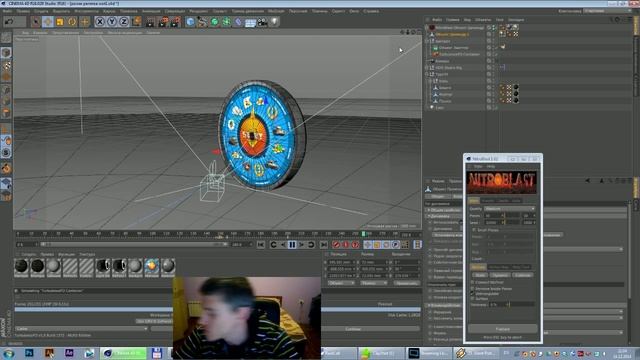This screenshot has height=360, width=640.
Task: Toggle the position key recording icon
Action: 367,244
